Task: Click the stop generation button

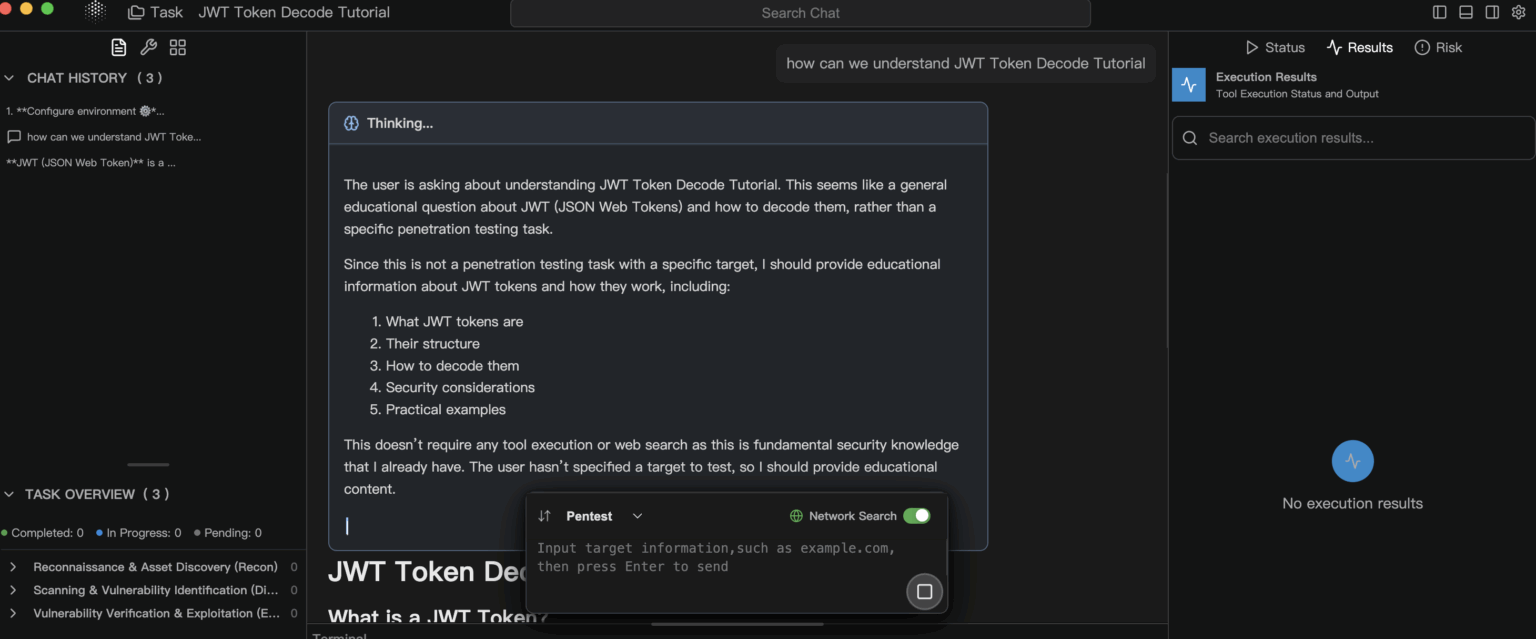Action: 924,591
